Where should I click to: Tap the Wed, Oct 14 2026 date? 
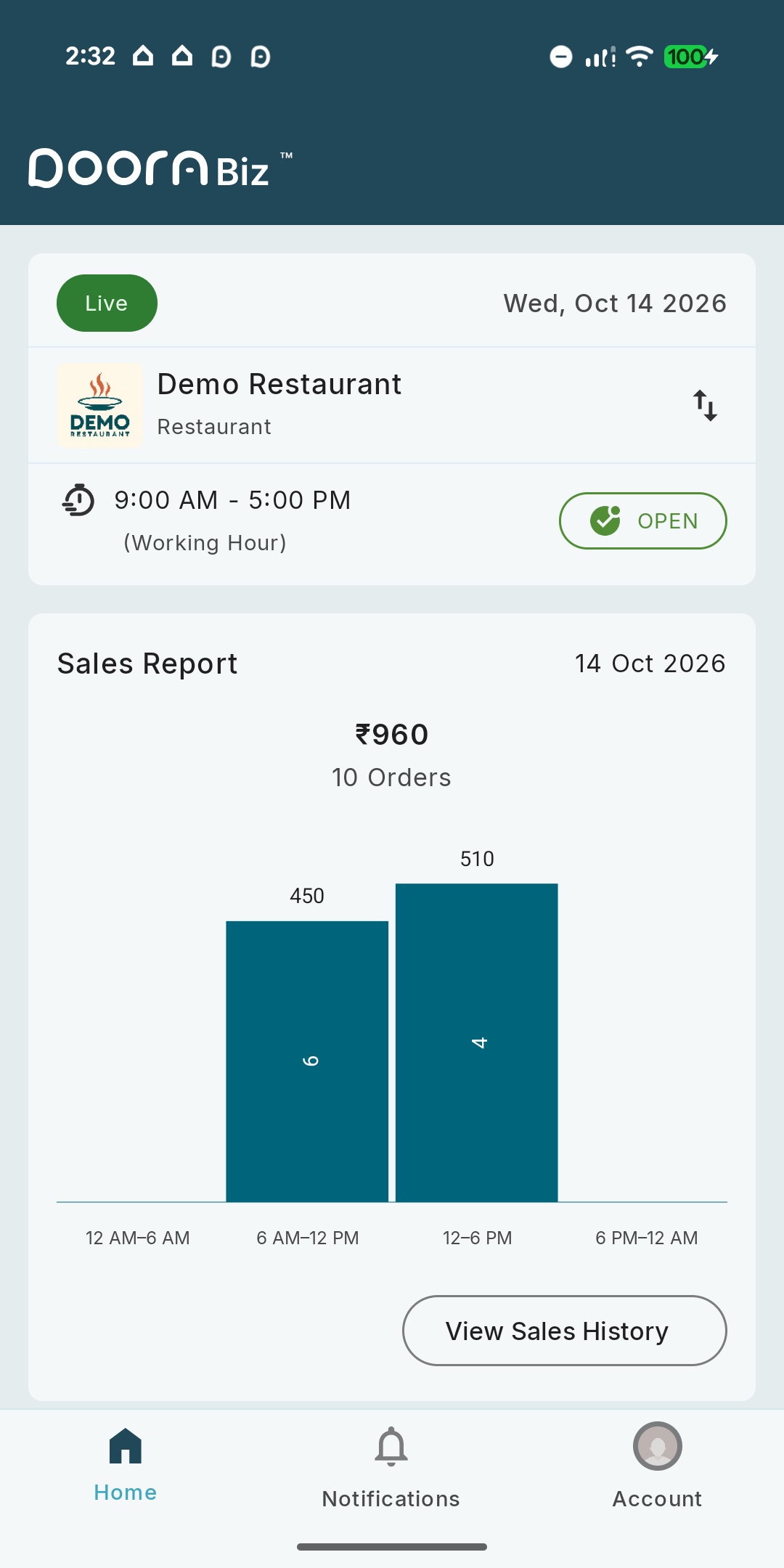(x=615, y=303)
